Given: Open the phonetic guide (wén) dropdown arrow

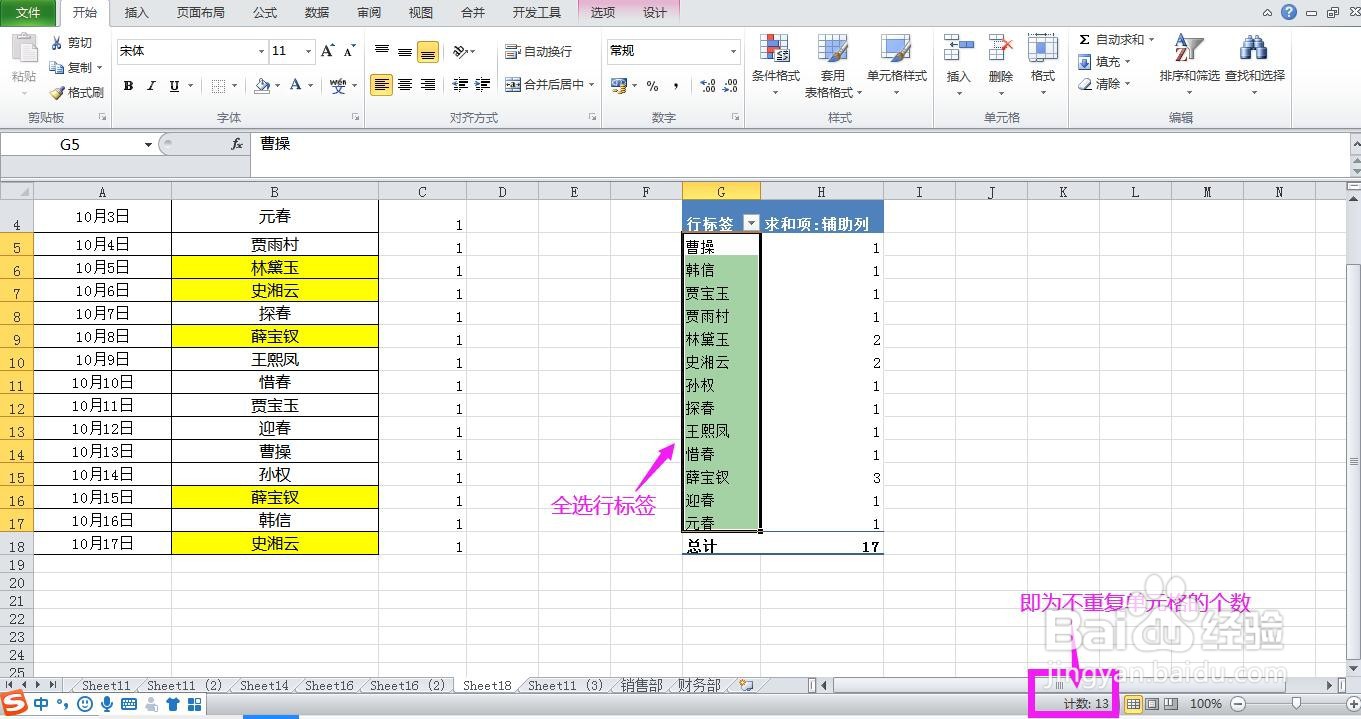Looking at the screenshot, I should (x=355, y=86).
